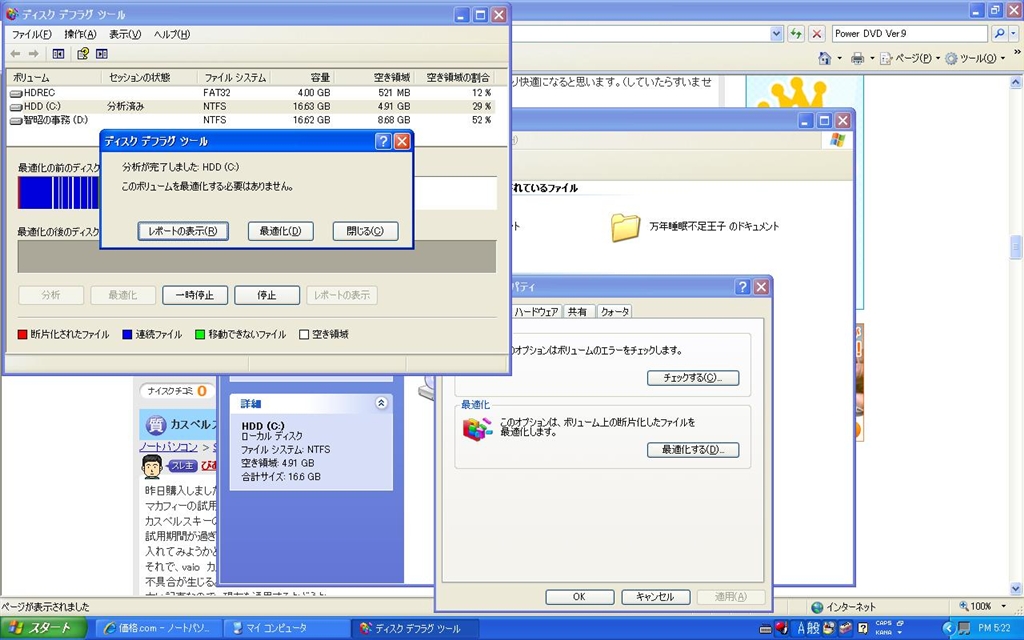Toggle console tree pane icon in defrag toolbar
The height and width of the screenshot is (640, 1024).
[58, 54]
